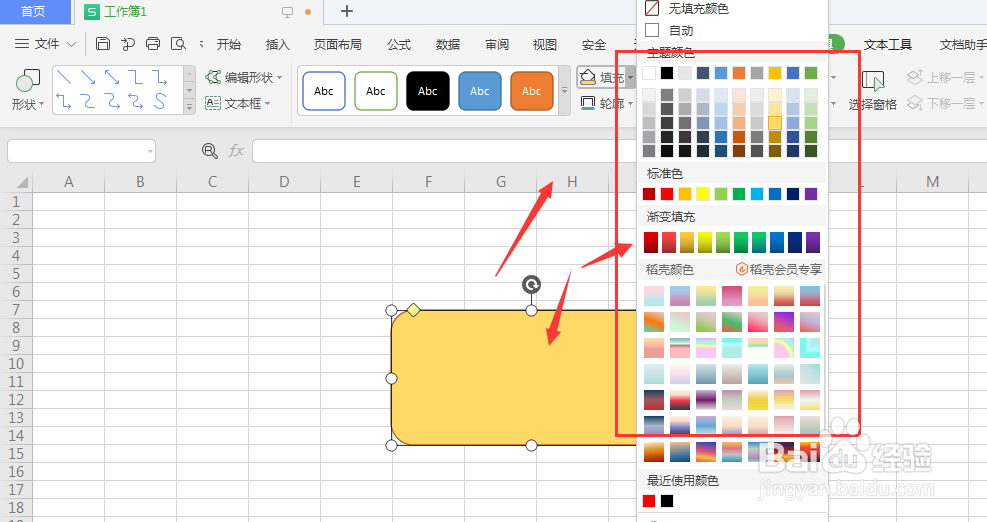Expand the line shapes gallery more arrow
The image size is (987, 522).
click(x=189, y=108)
